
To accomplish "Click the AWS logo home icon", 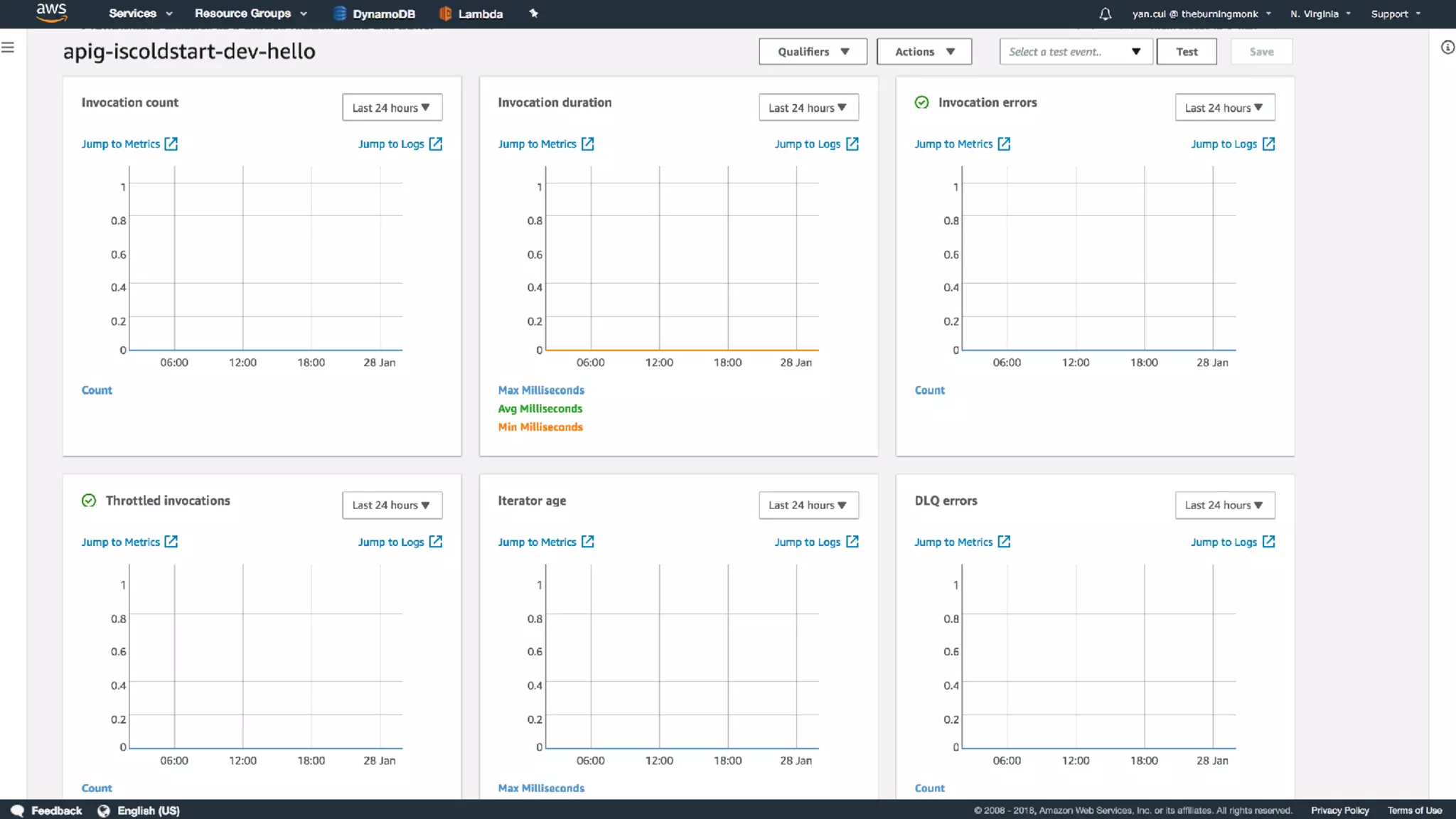I will [x=51, y=12].
